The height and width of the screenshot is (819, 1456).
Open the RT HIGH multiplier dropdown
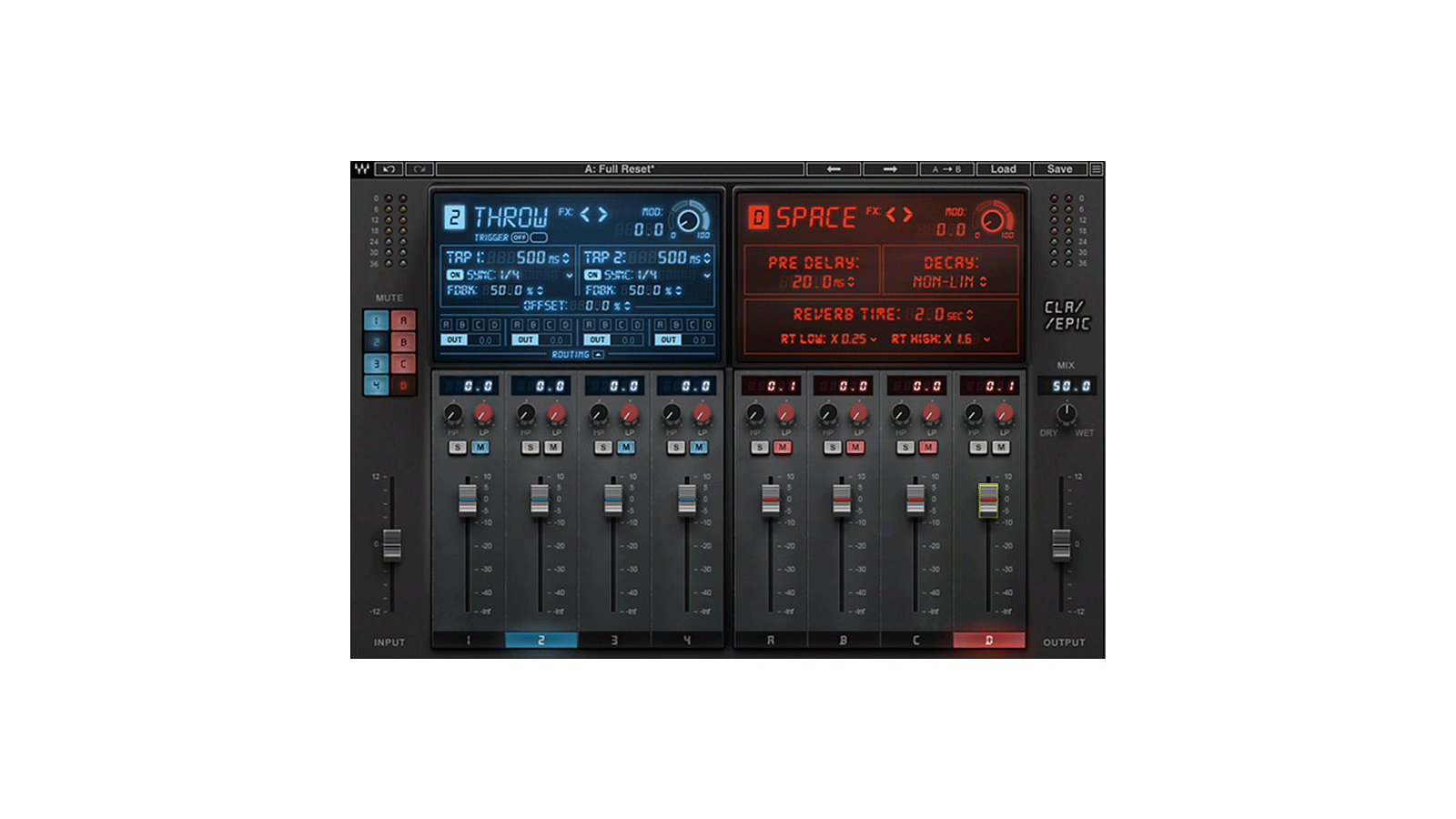(x=986, y=339)
